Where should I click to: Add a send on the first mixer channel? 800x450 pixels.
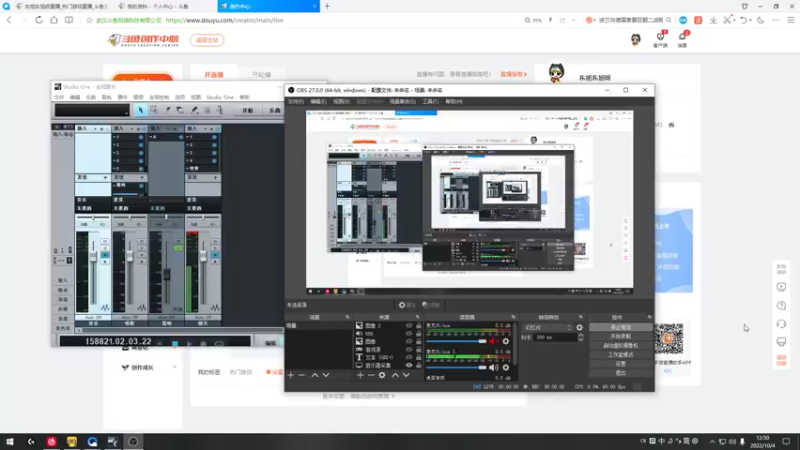106,177
